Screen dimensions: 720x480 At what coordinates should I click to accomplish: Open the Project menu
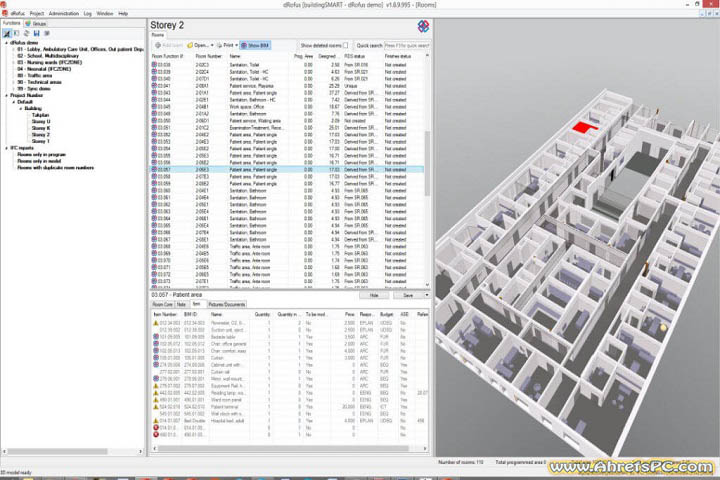(37, 14)
